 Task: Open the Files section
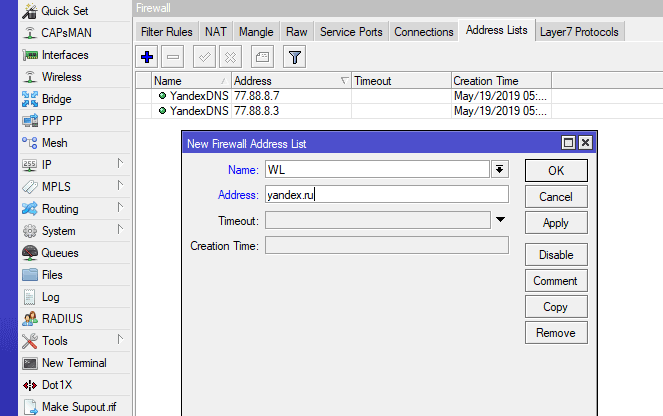75,274
